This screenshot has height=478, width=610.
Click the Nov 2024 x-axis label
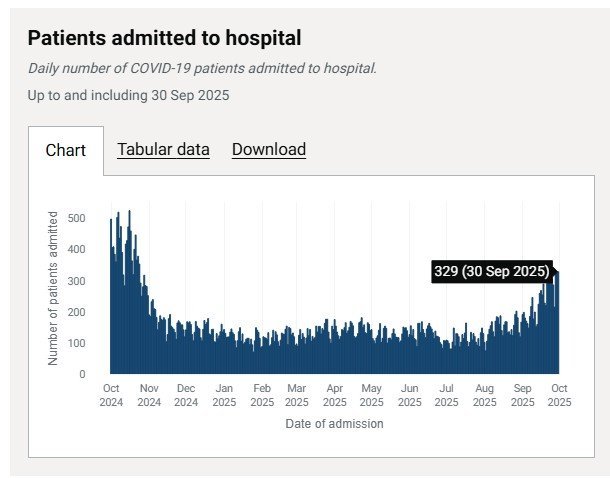point(149,395)
